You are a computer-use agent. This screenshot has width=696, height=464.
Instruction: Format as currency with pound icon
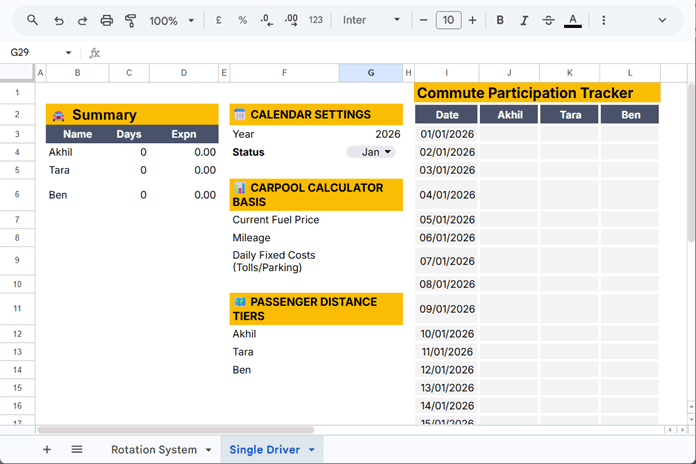218,20
